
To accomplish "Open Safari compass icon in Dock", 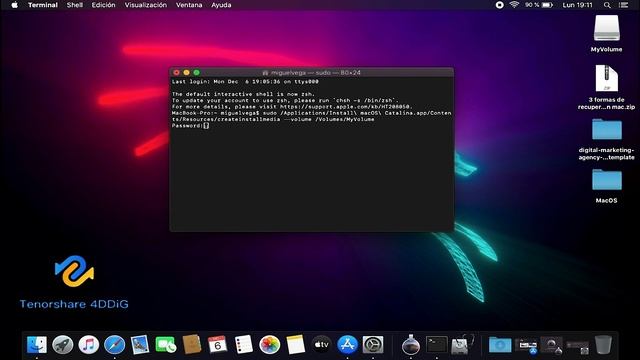I will (x=114, y=345).
